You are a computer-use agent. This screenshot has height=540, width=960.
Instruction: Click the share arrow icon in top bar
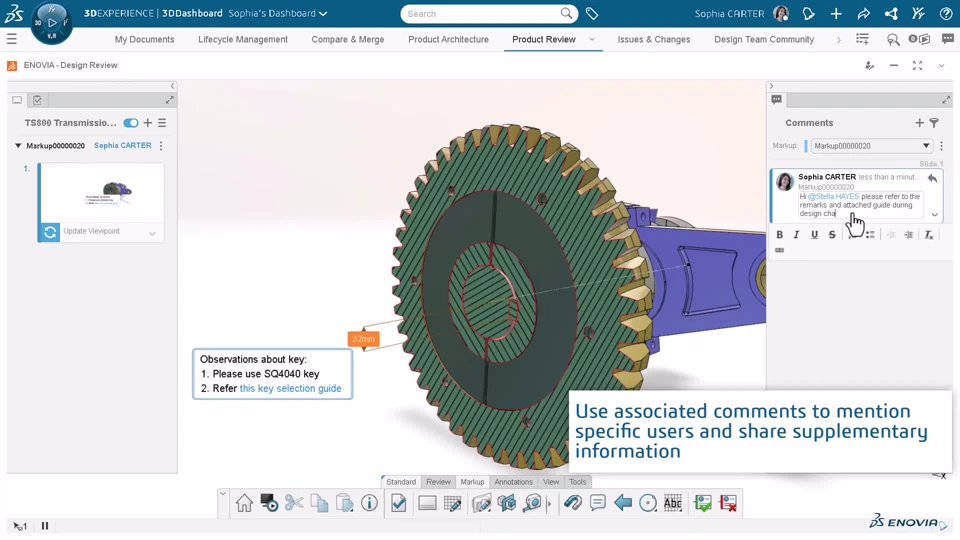click(x=863, y=13)
